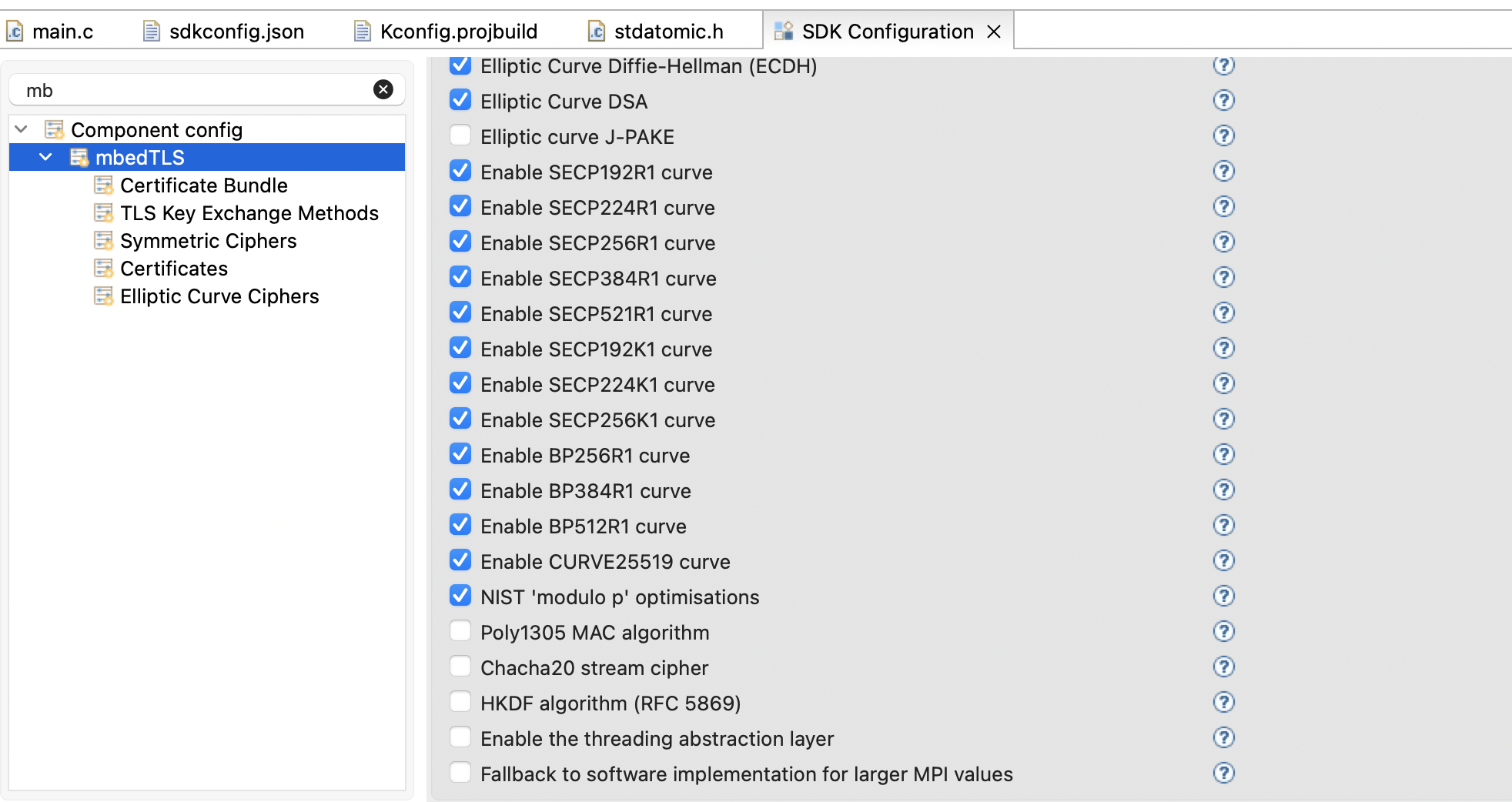Clear the search field using the x icon
Screen dimensions: 1512x802
pyautogui.click(x=383, y=89)
